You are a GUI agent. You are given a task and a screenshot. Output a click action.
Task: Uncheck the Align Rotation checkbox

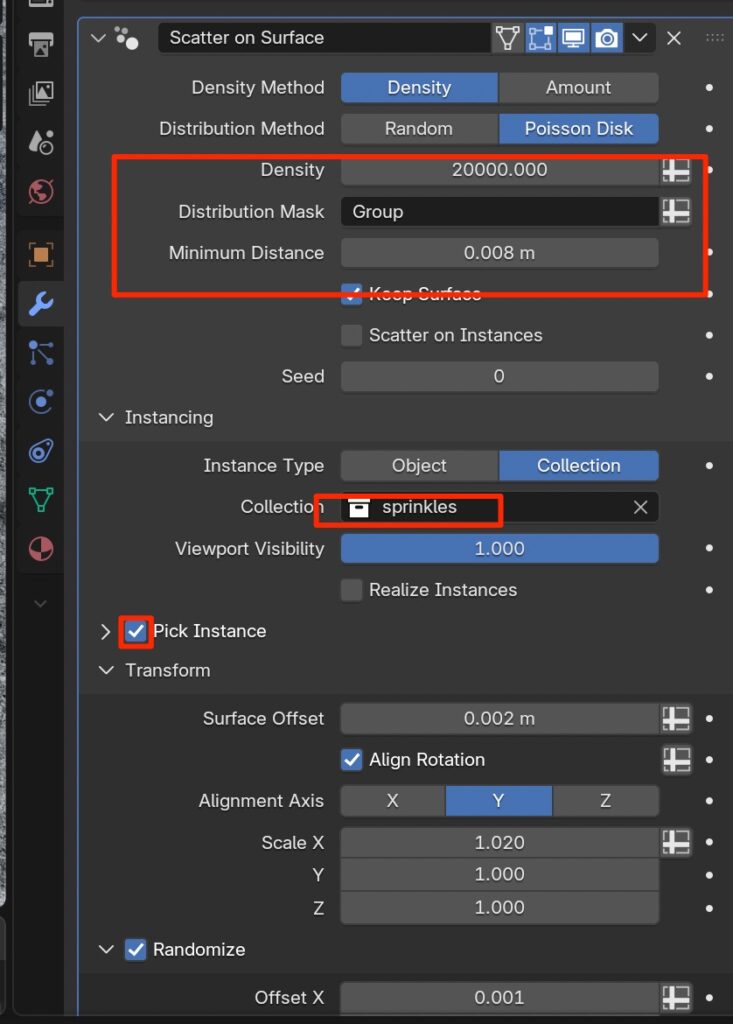351,760
